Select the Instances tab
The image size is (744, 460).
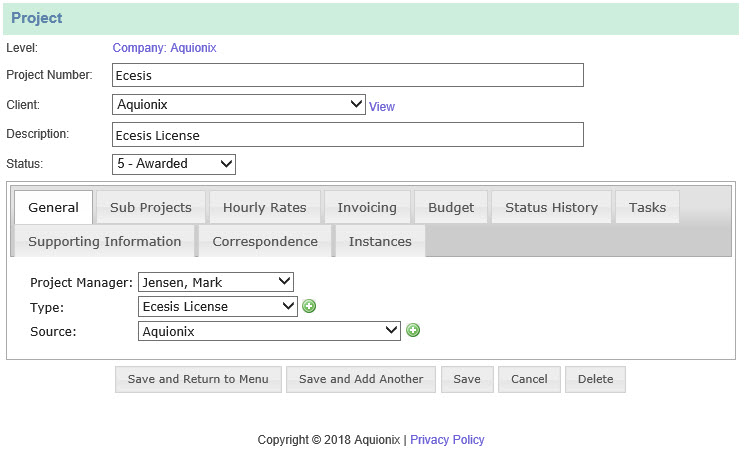pos(380,241)
